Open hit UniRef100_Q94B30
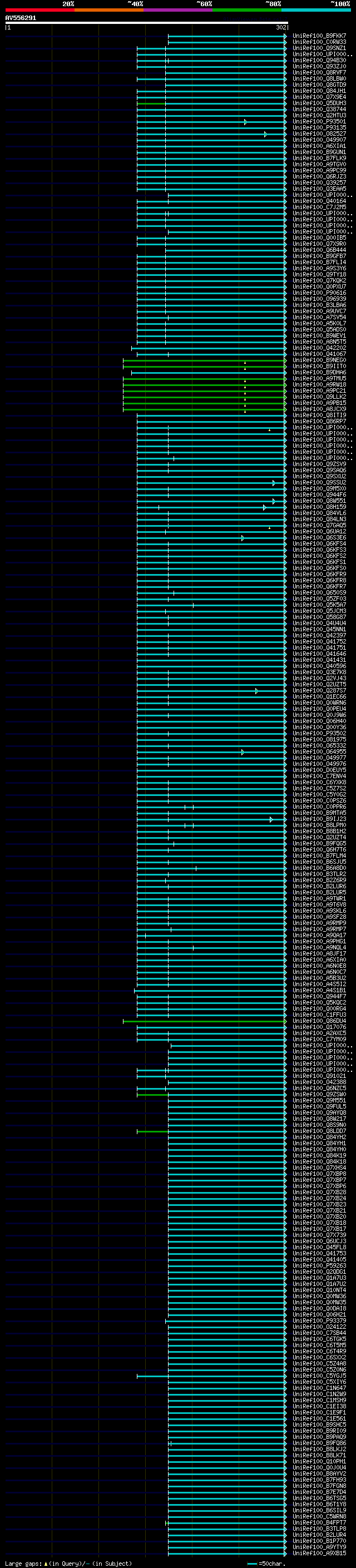This screenshot has width=356, height=1568. [x=319, y=60]
